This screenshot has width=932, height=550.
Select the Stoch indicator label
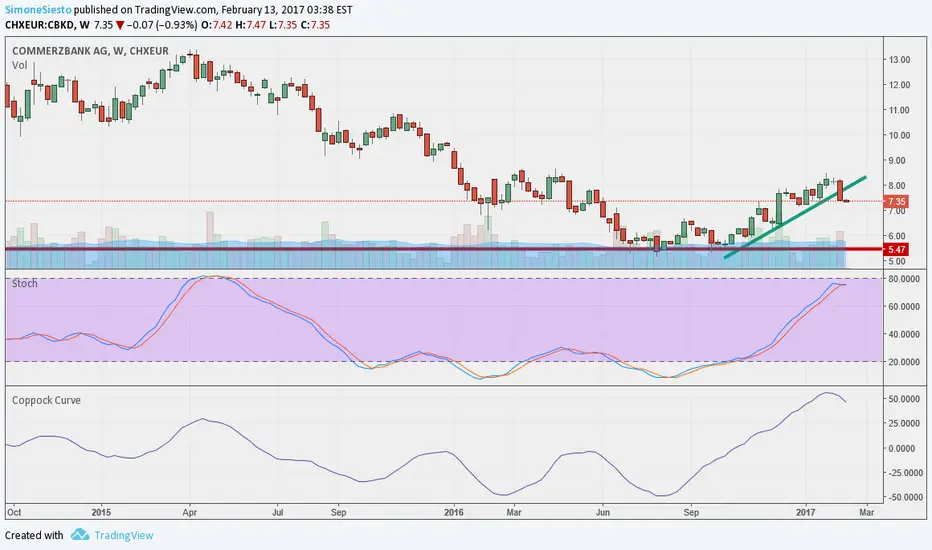pyautogui.click(x=25, y=284)
